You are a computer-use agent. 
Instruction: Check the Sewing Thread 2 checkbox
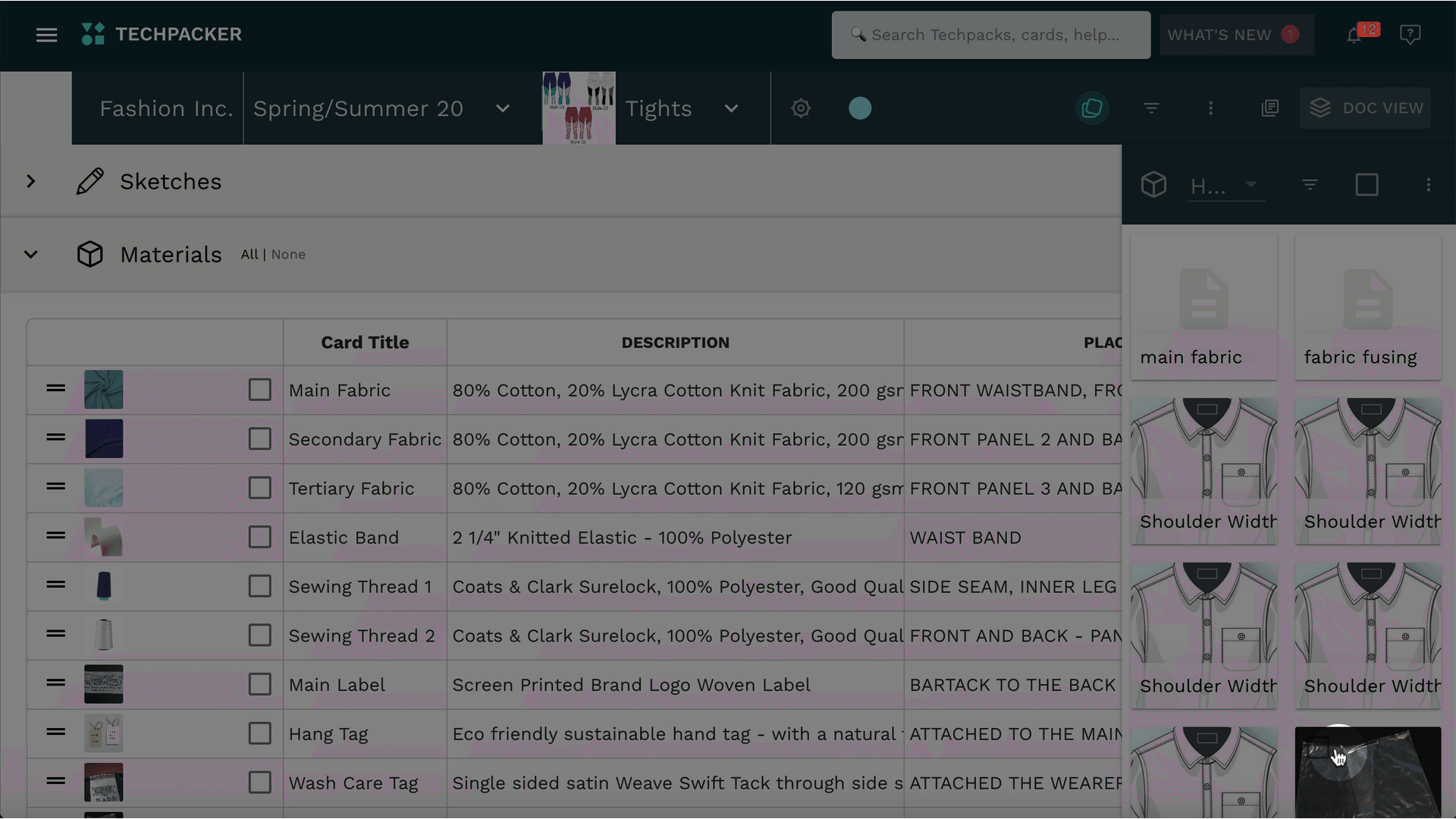(259, 635)
